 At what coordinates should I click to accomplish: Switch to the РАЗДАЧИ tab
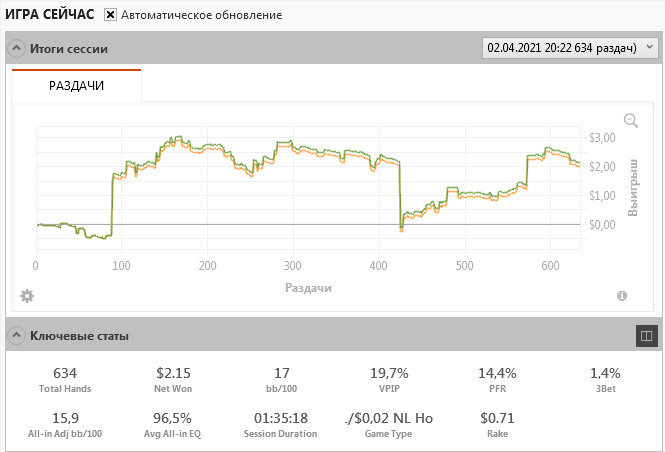click(77, 86)
